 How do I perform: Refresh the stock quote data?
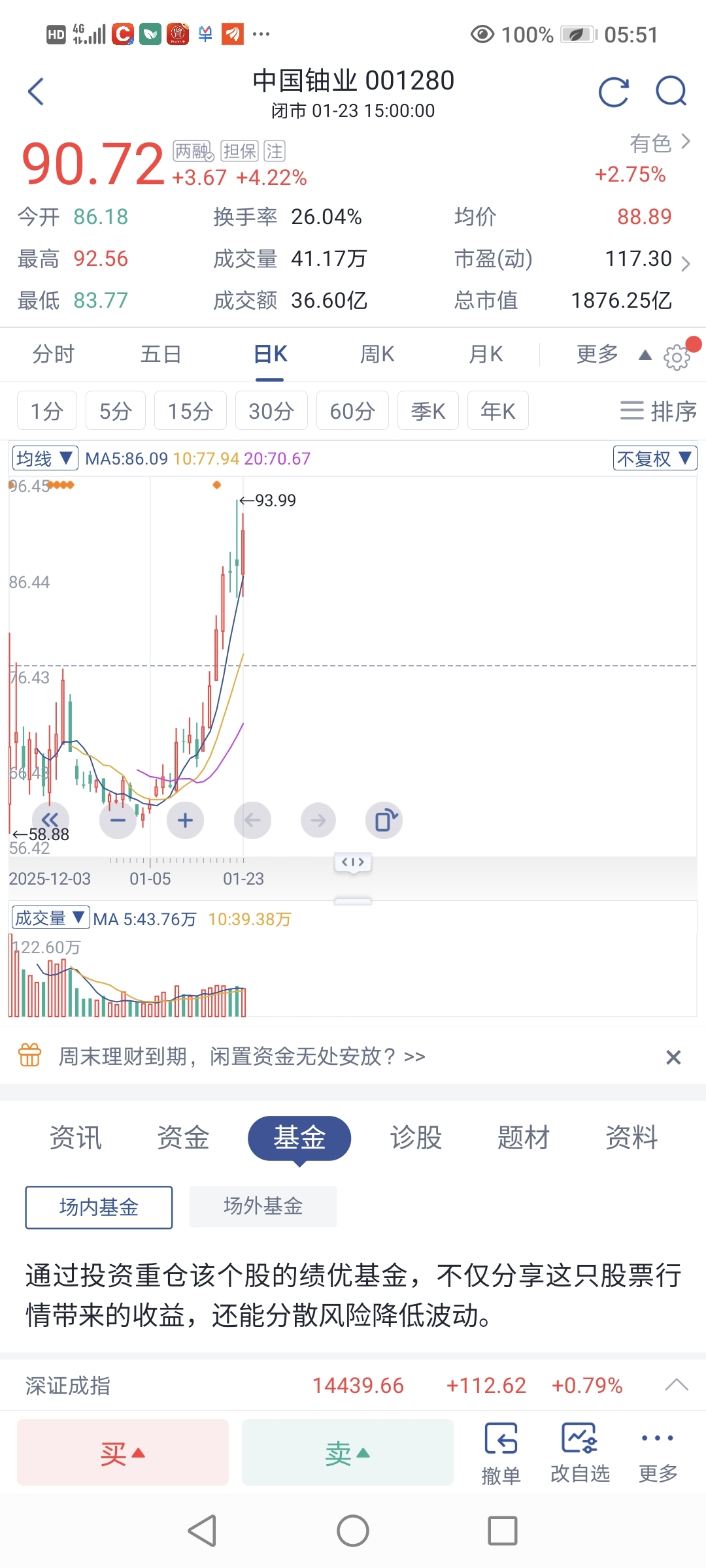[x=613, y=91]
